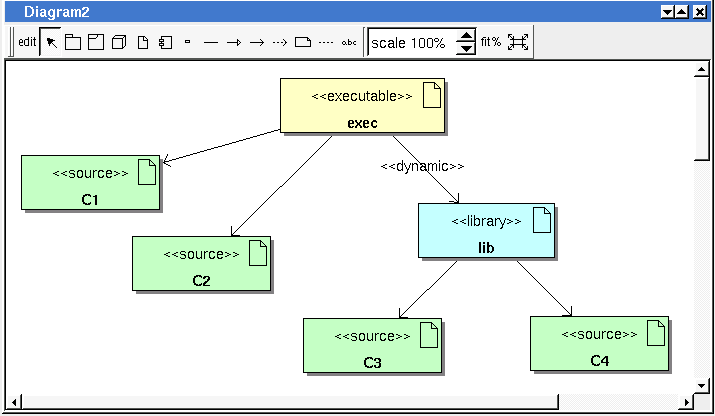This screenshot has width=715, height=416.
Task: Click the horizontal scrollbar right arrow
Action: (x=686, y=402)
